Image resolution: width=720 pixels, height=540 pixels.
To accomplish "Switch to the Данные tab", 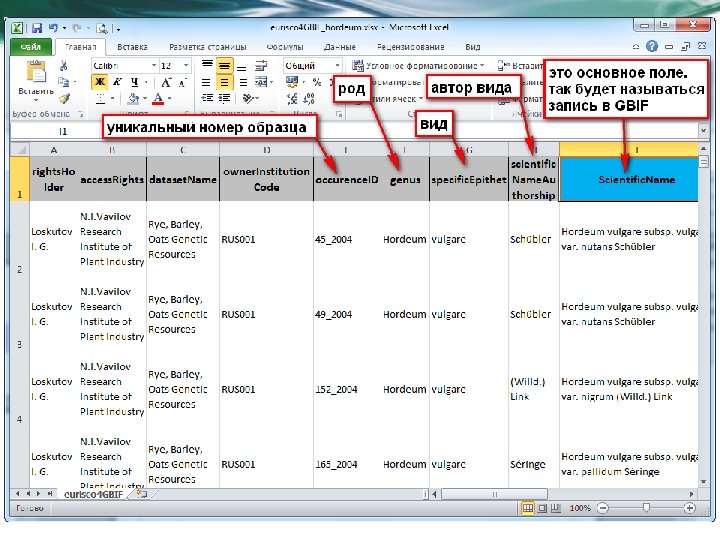I will point(339,47).
